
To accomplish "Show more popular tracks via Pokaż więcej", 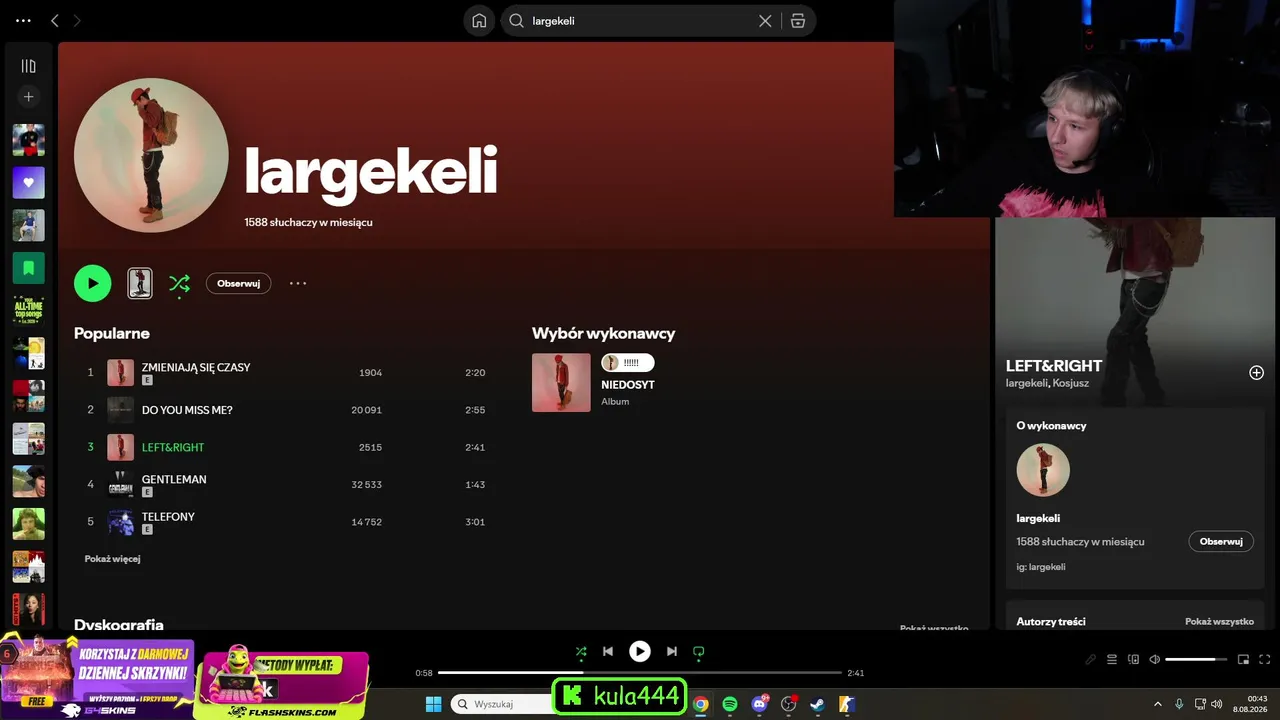I will click(112, 559).
